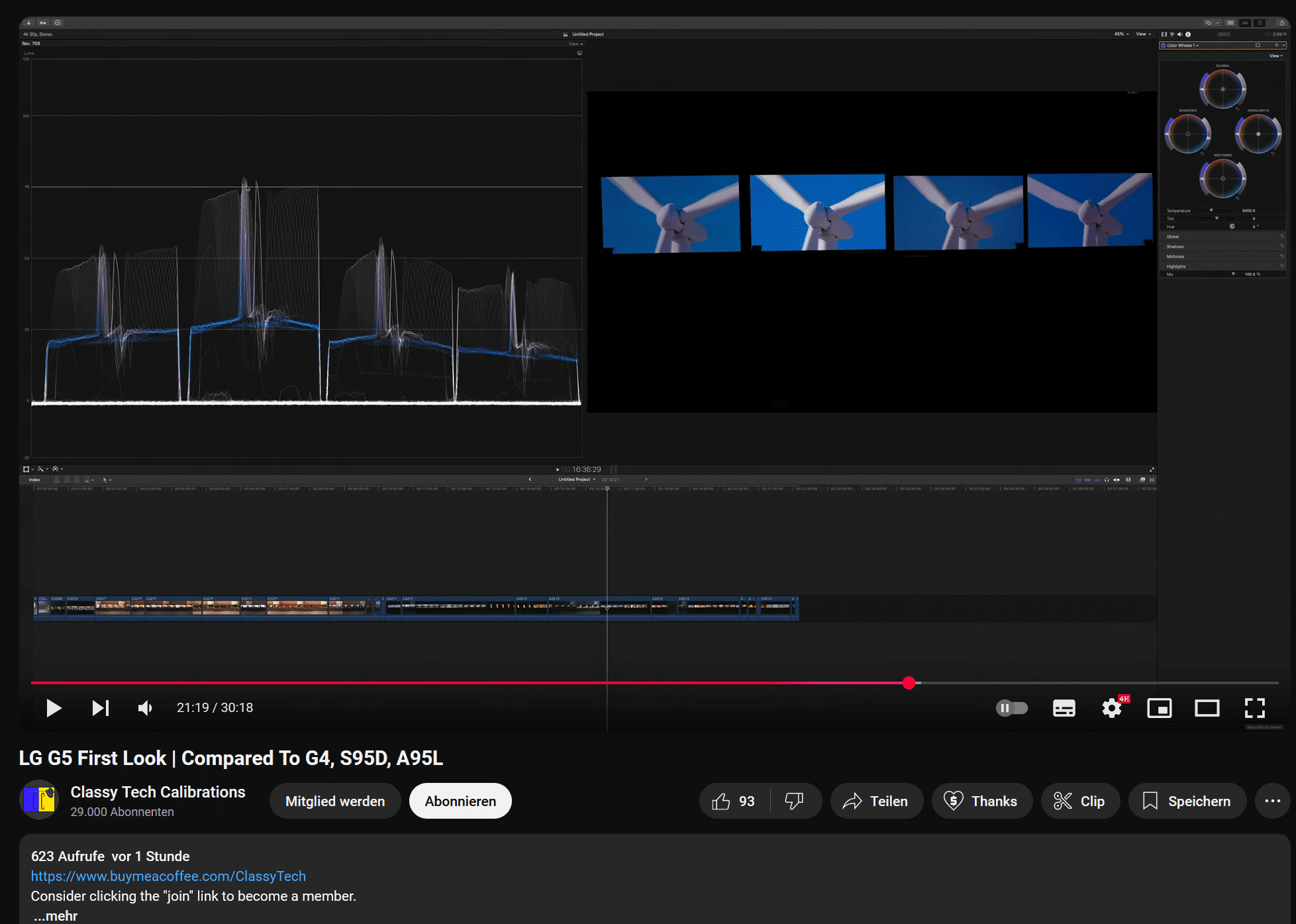
Task: Save the video with Speichern
Action: coord(1187,801)
